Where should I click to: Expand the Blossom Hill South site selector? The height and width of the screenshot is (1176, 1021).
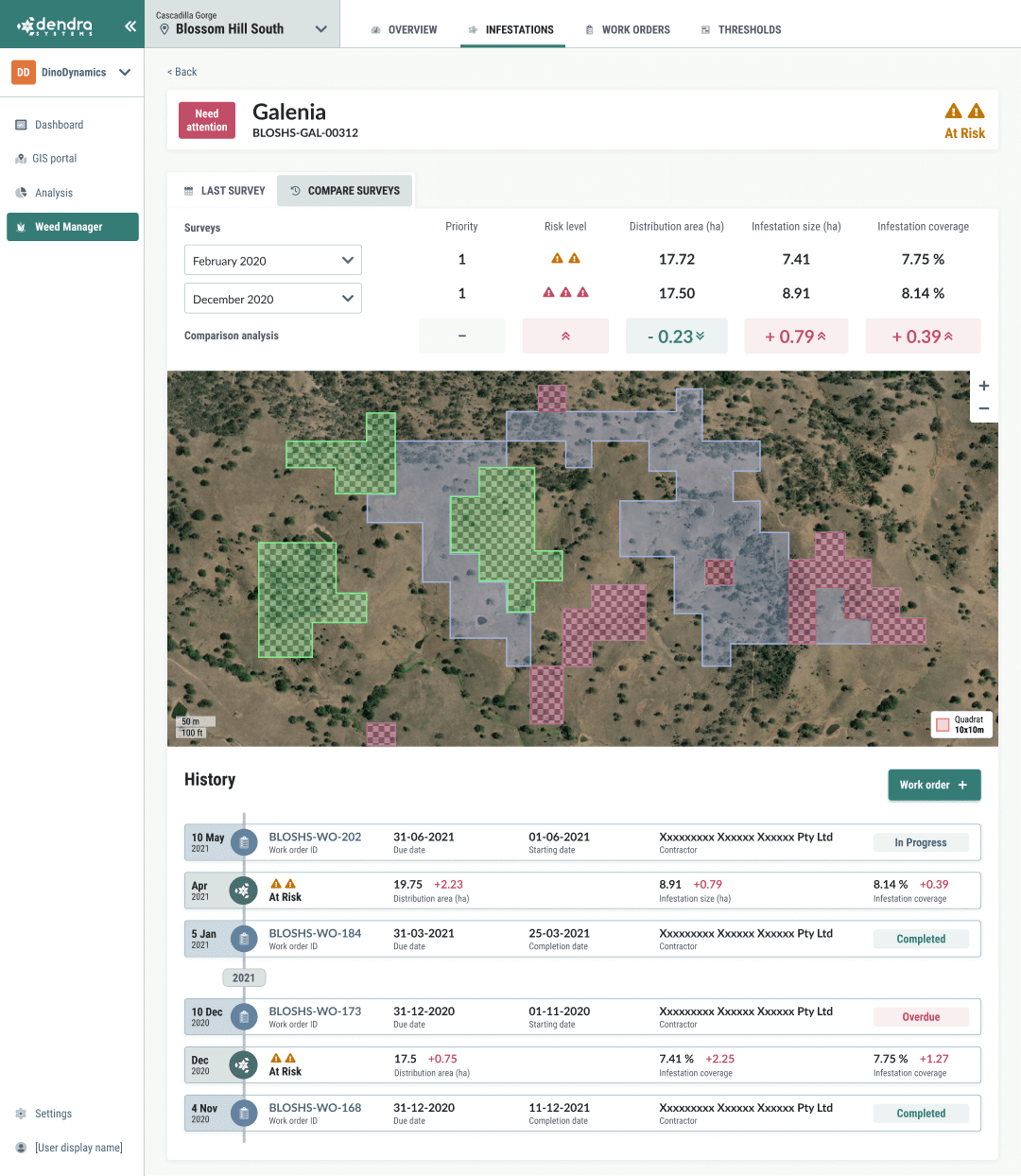coord(320,28)
